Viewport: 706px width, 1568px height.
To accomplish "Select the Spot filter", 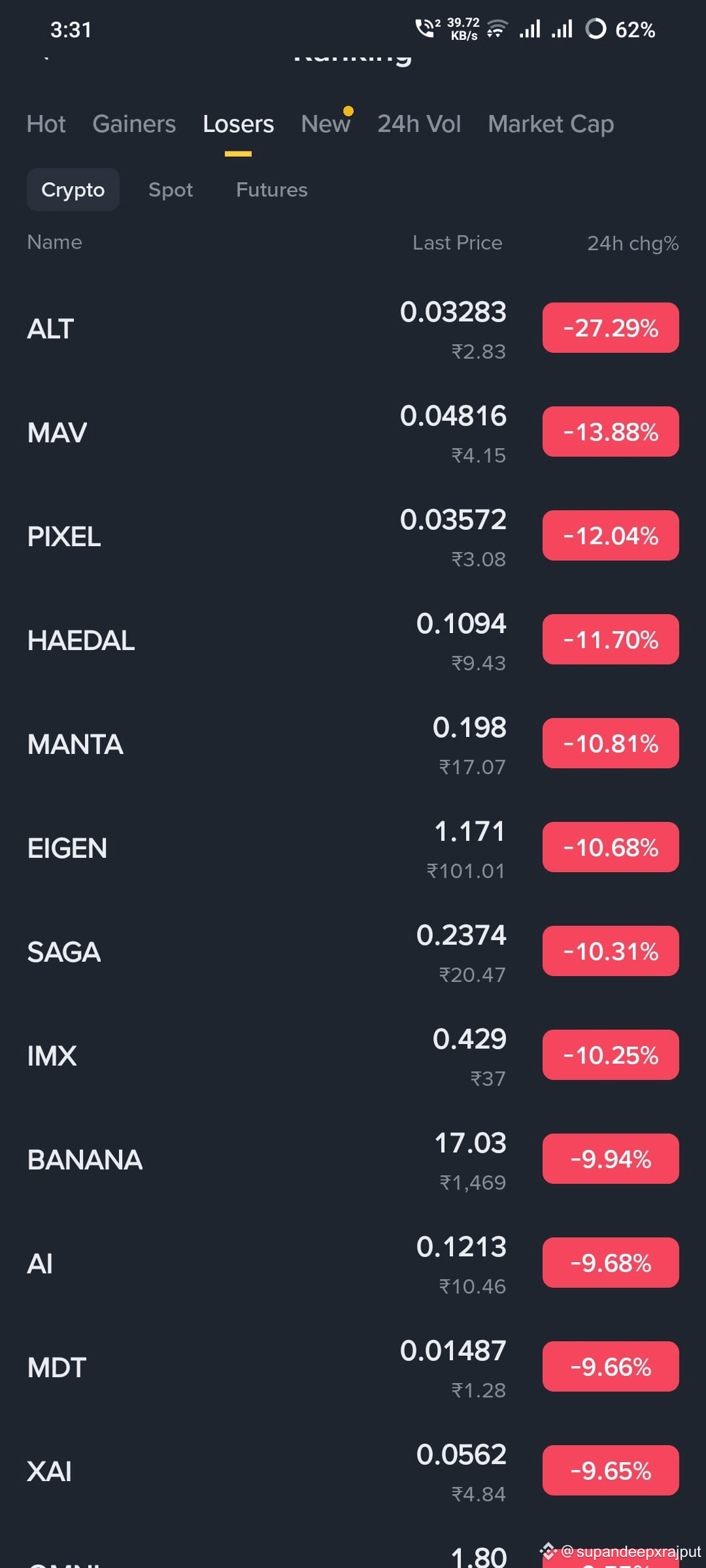I will [x=171, y=189].
